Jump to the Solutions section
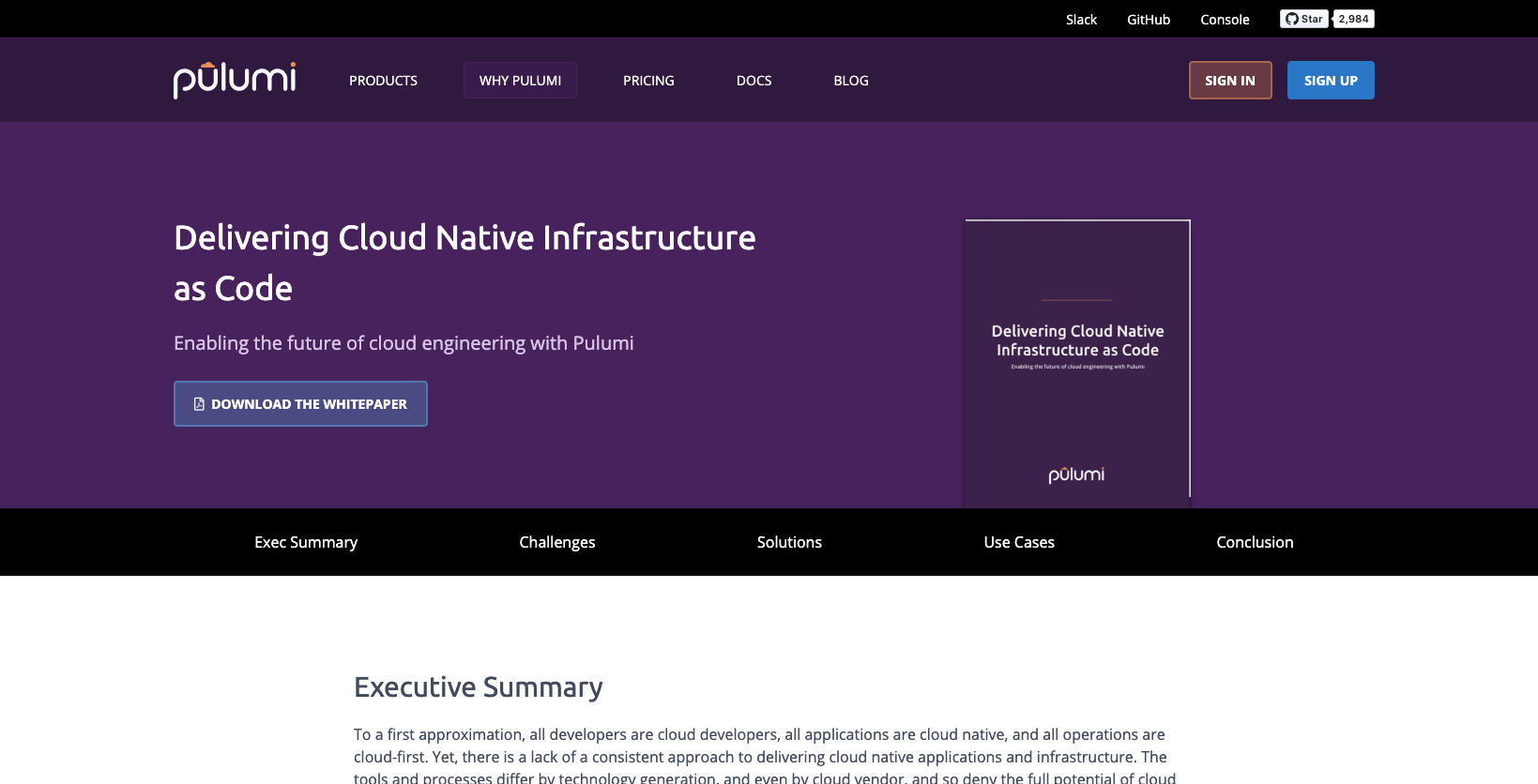The width and height of the screenshot is (1538, 784). pos(789,542)
